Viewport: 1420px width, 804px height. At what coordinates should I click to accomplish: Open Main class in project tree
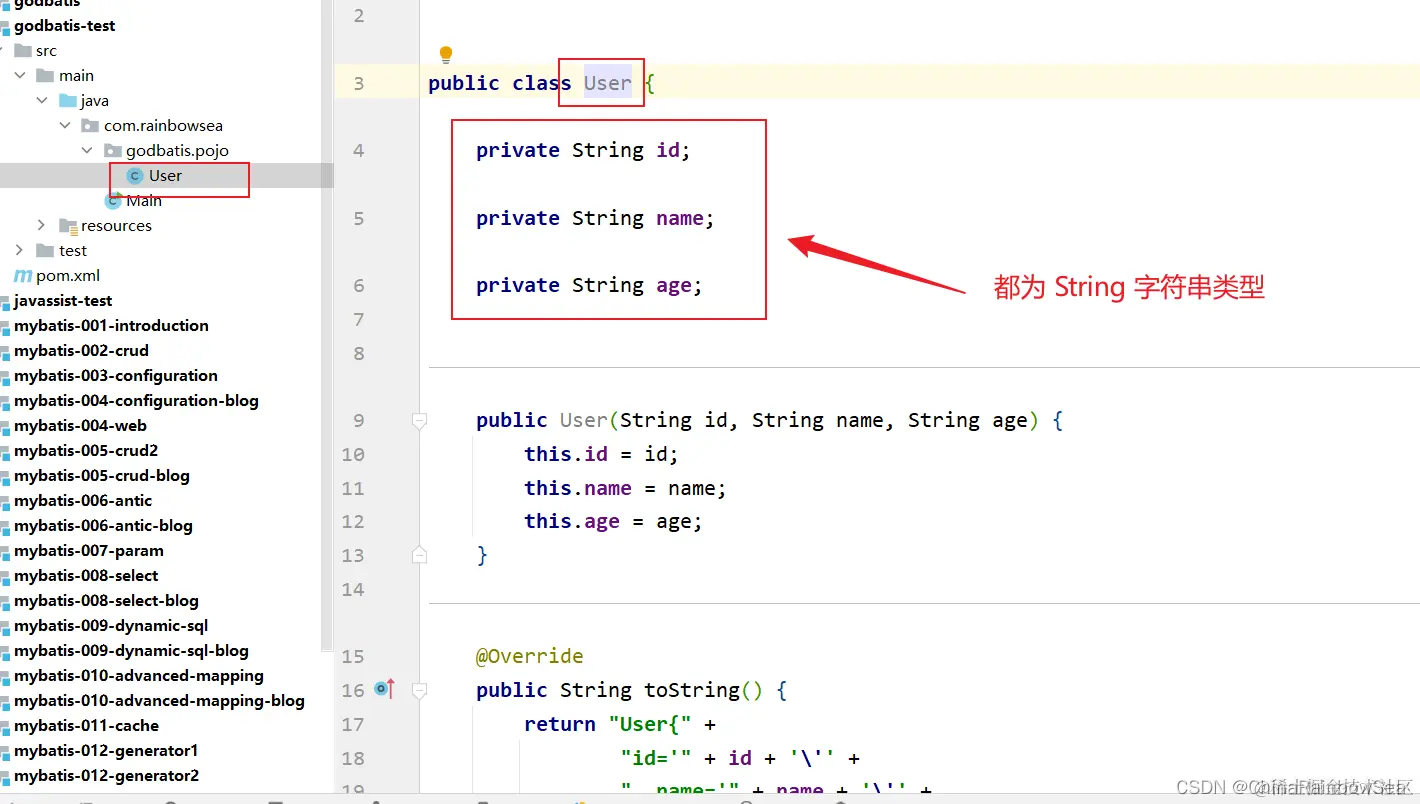(x=144, y=200)
